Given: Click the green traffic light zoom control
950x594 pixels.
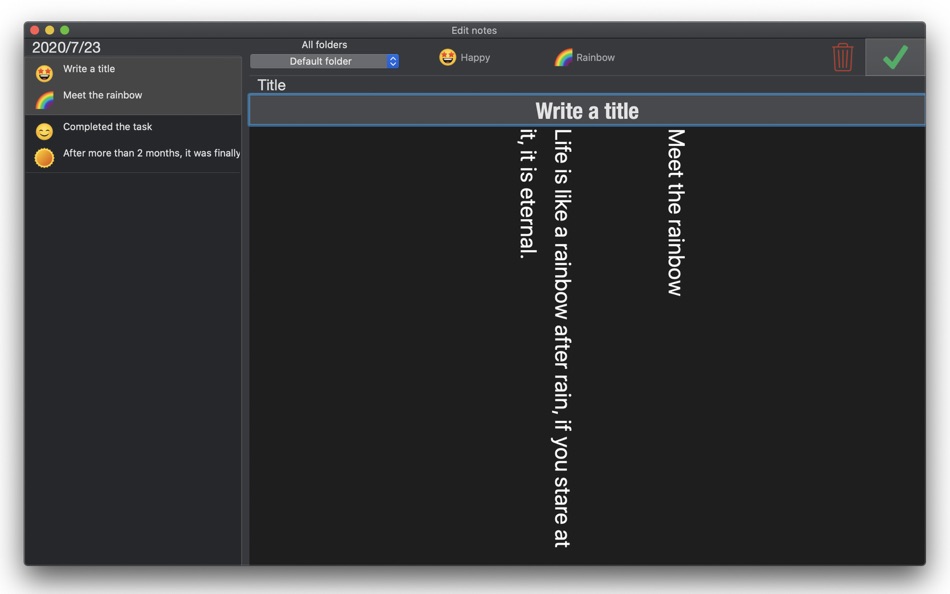Looking at the screenshot, I should point(65,30).
